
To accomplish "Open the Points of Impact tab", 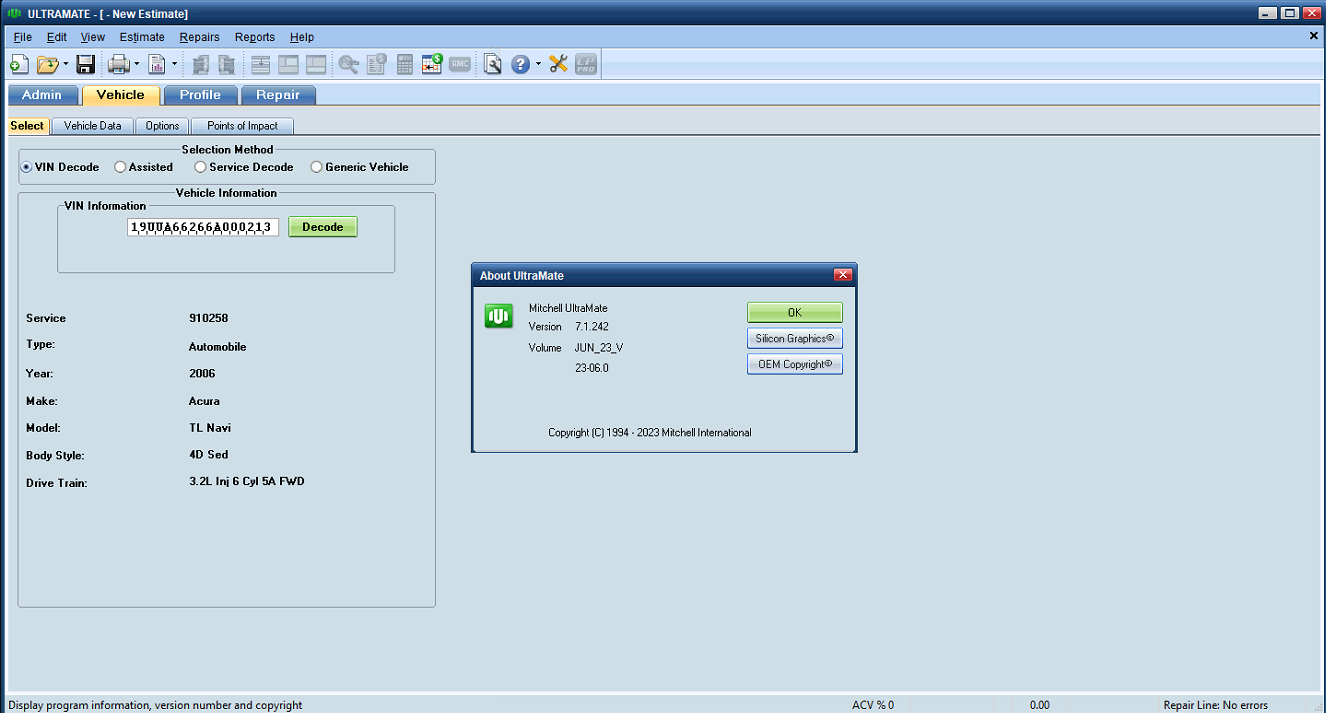I will click(x=242, y=125).
